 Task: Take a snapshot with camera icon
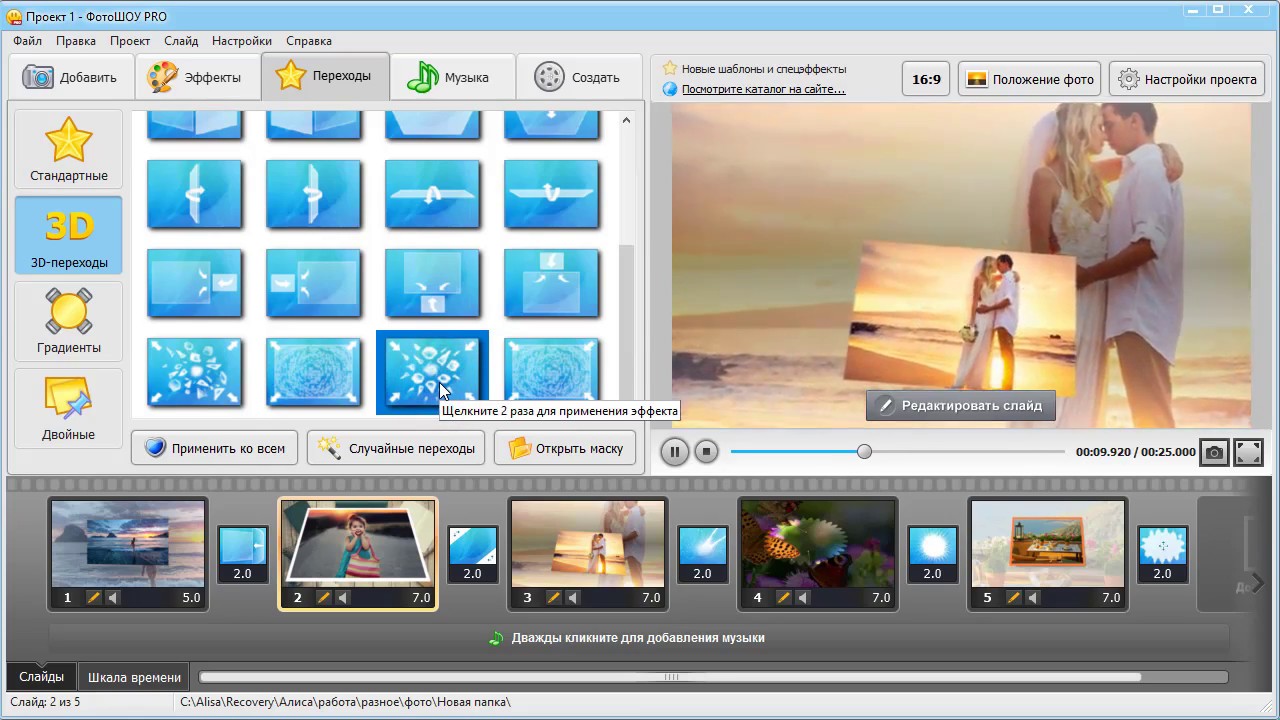[x=1214, y=452]
